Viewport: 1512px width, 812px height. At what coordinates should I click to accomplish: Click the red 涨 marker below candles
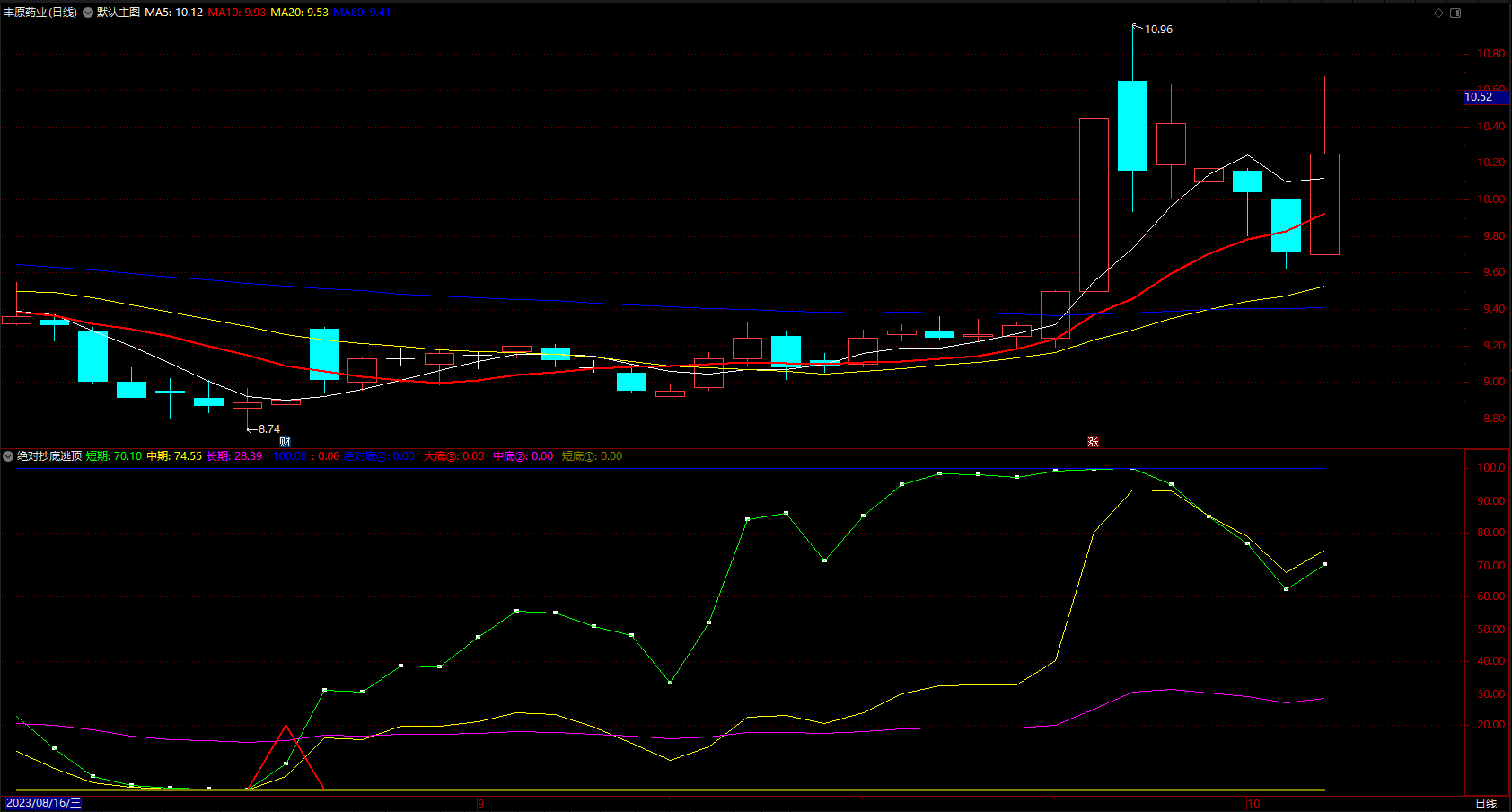coord(1093,441)
